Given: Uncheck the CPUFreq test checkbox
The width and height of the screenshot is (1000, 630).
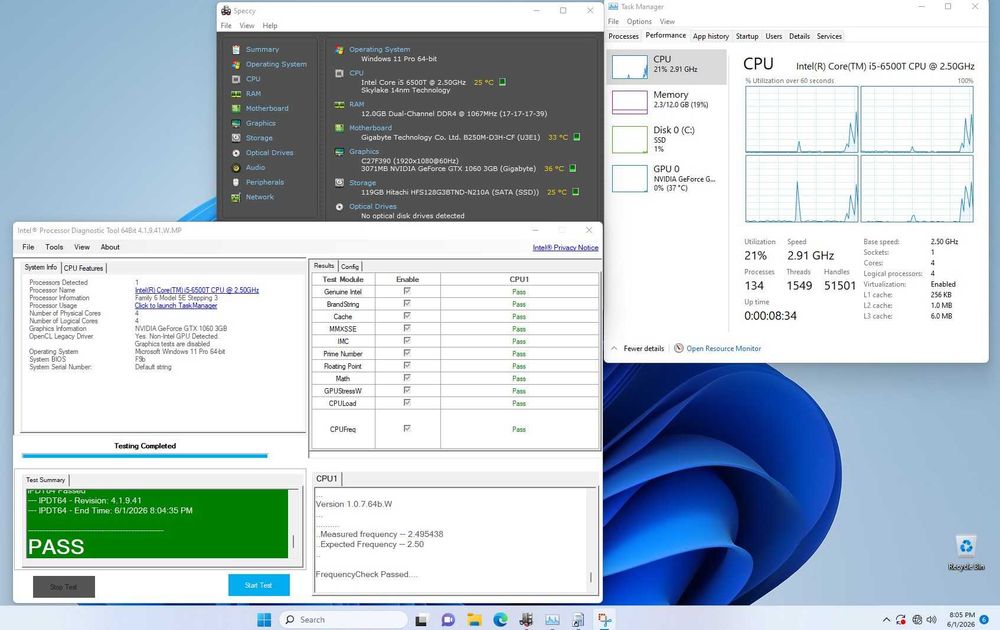Looking at the screenshot, I should click(x=407, y=429).
